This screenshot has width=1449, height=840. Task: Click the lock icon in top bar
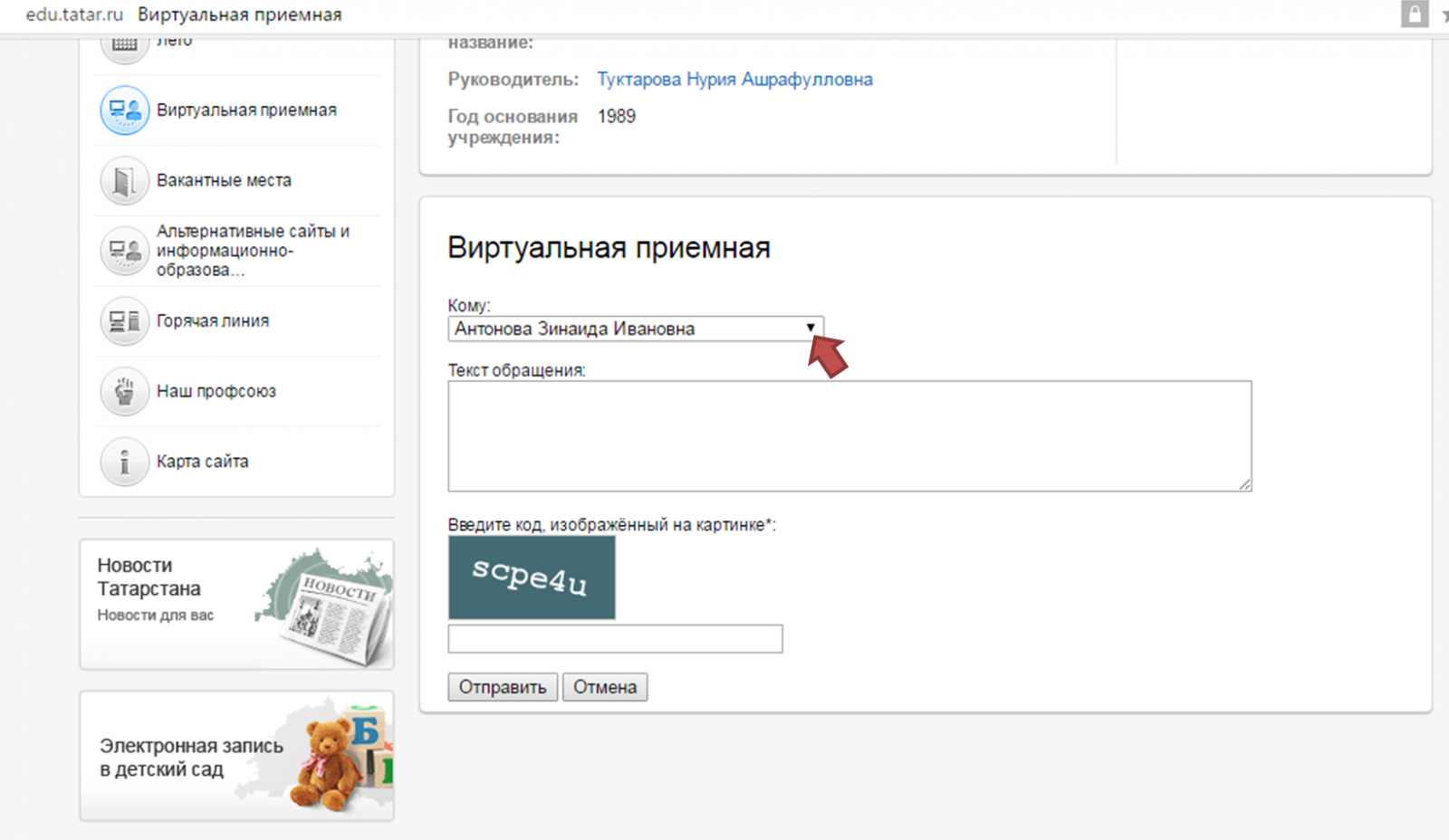pyautogui.click(x=1414, y=14)
